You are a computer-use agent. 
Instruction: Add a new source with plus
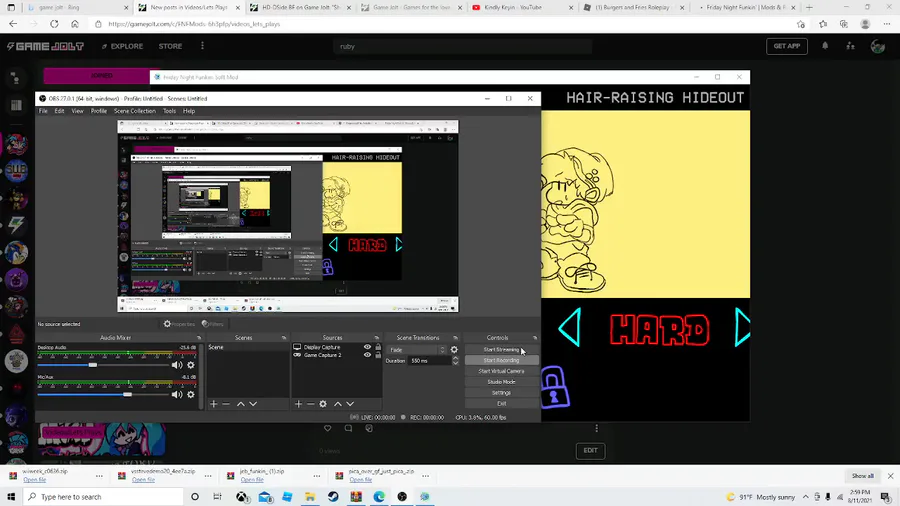pos(298,404)
